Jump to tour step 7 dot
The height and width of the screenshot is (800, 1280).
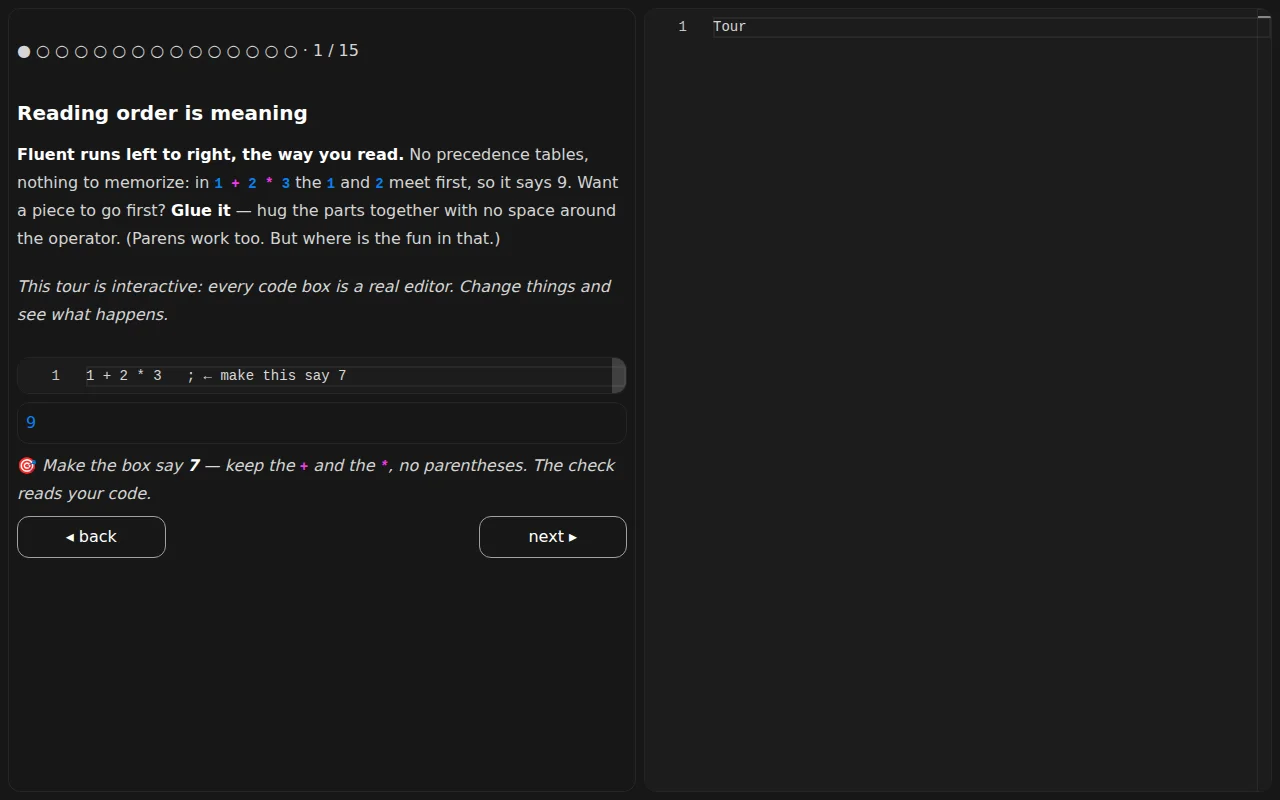[138, 52]
